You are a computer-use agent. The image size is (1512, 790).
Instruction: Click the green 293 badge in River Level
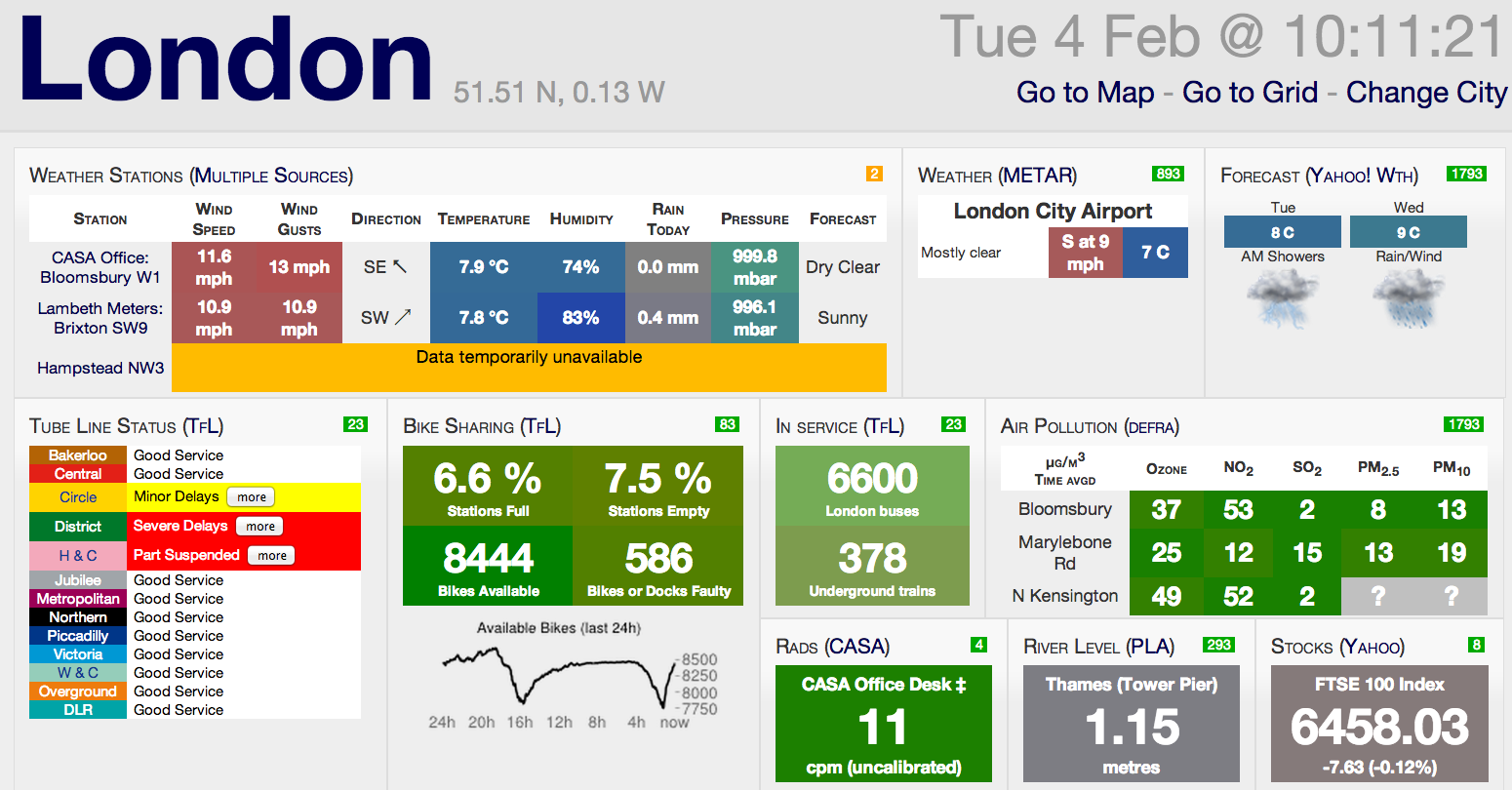pos(1218,645)
